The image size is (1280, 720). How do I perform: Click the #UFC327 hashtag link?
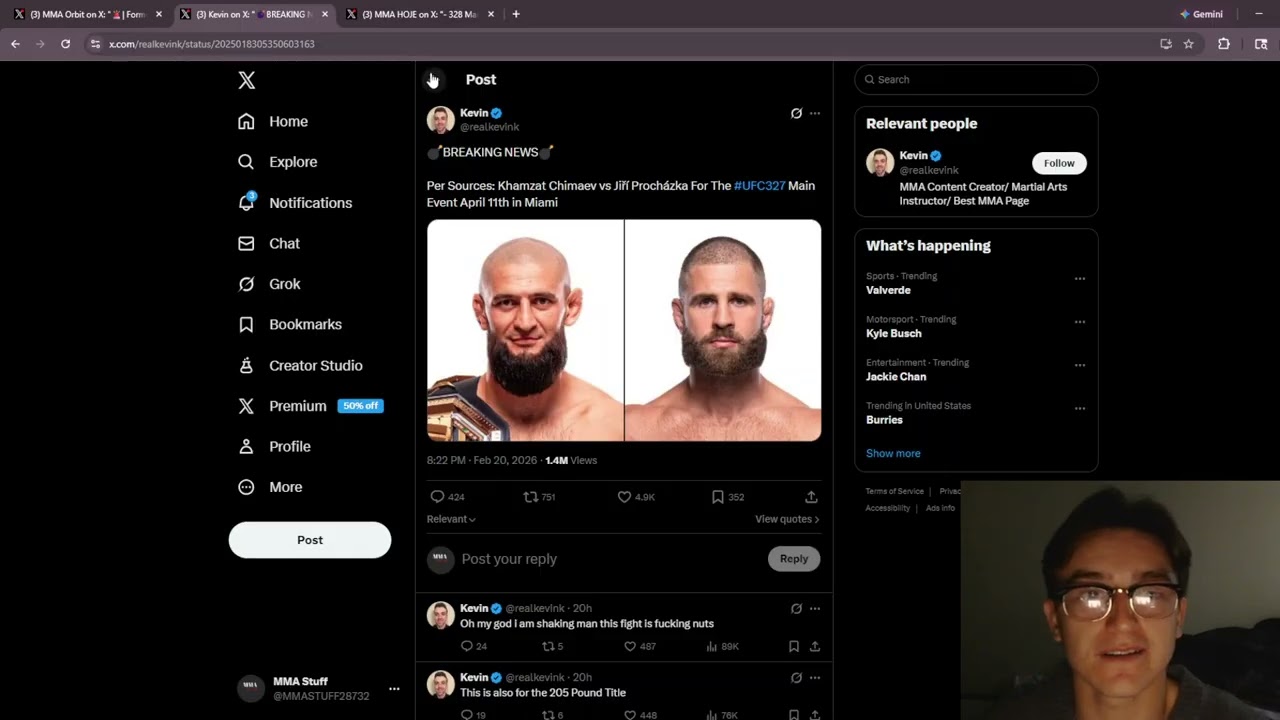[759, 186]
